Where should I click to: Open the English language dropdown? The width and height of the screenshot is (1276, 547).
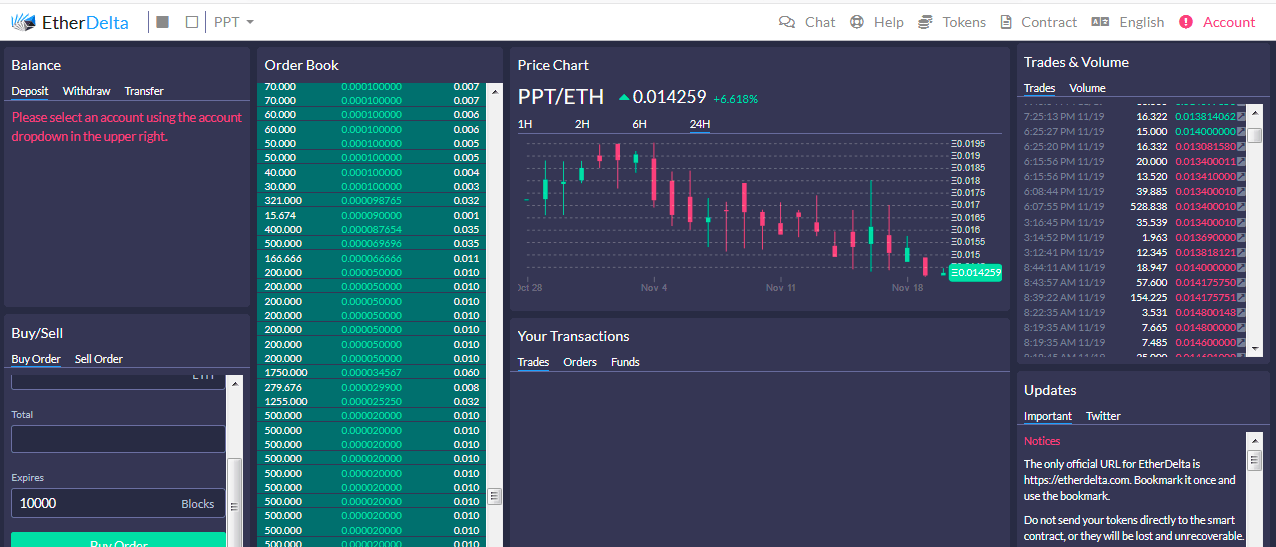point(1128,22)
